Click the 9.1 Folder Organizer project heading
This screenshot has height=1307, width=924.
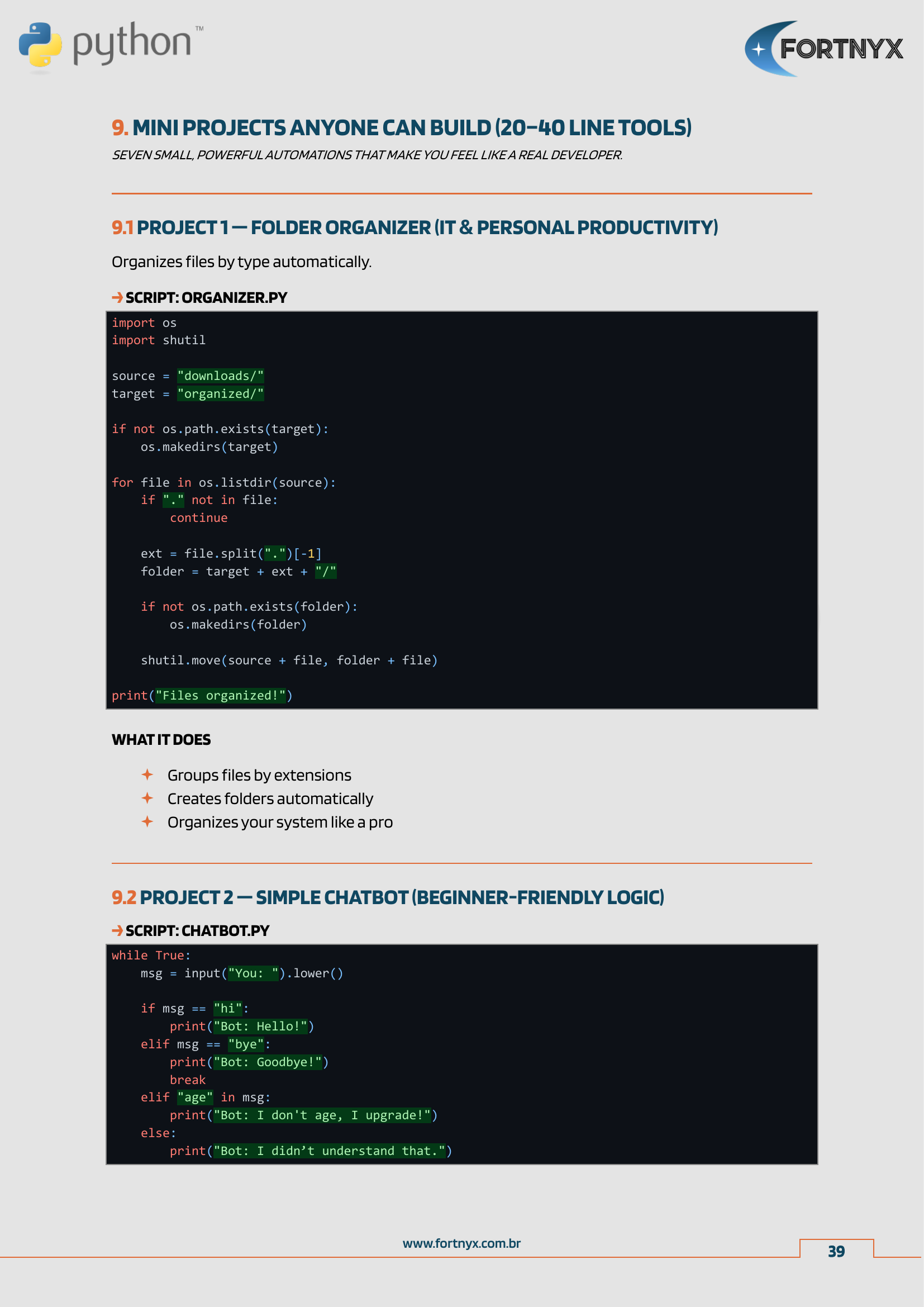[x=414, y=227]
